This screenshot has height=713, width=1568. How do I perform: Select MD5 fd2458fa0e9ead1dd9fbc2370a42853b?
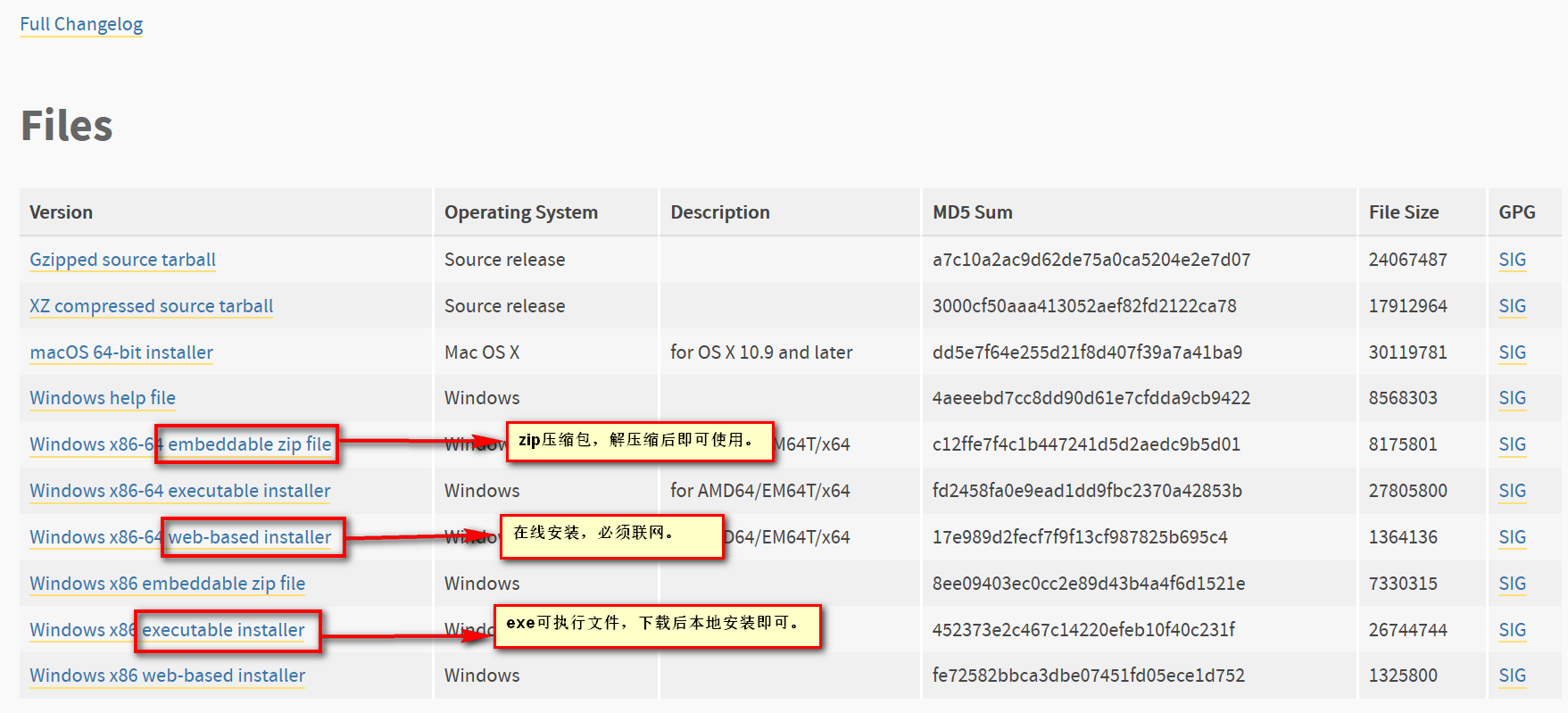1087,491
